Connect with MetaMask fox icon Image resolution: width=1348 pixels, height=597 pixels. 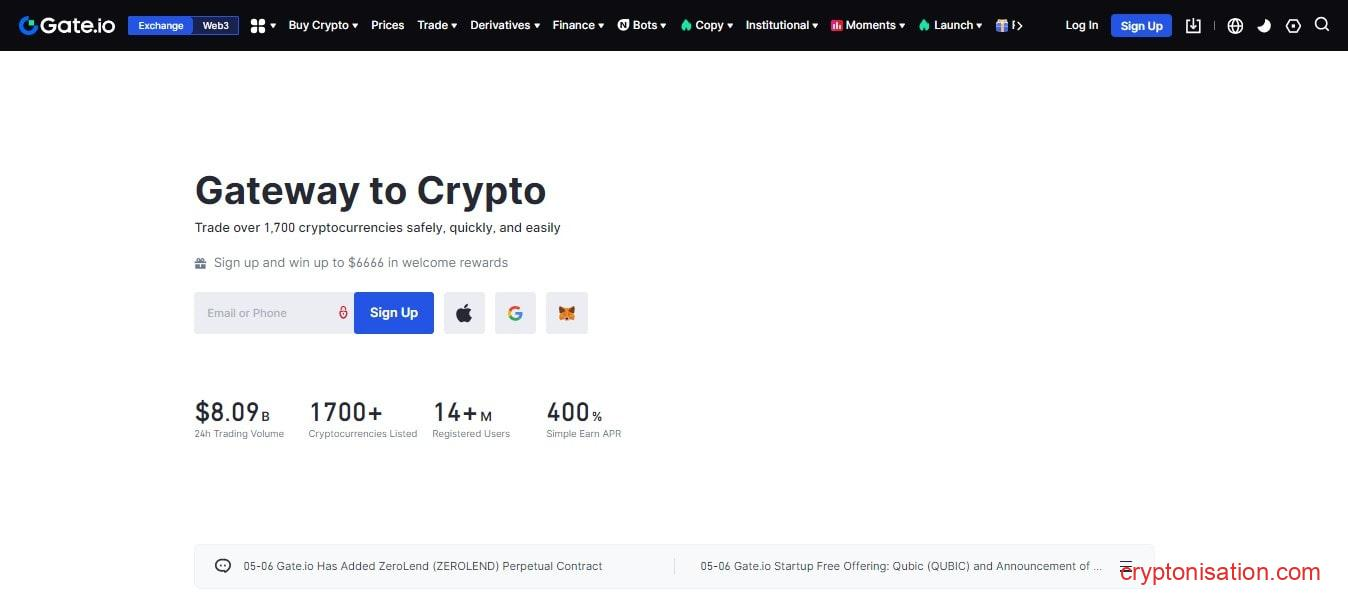point(566,313)
